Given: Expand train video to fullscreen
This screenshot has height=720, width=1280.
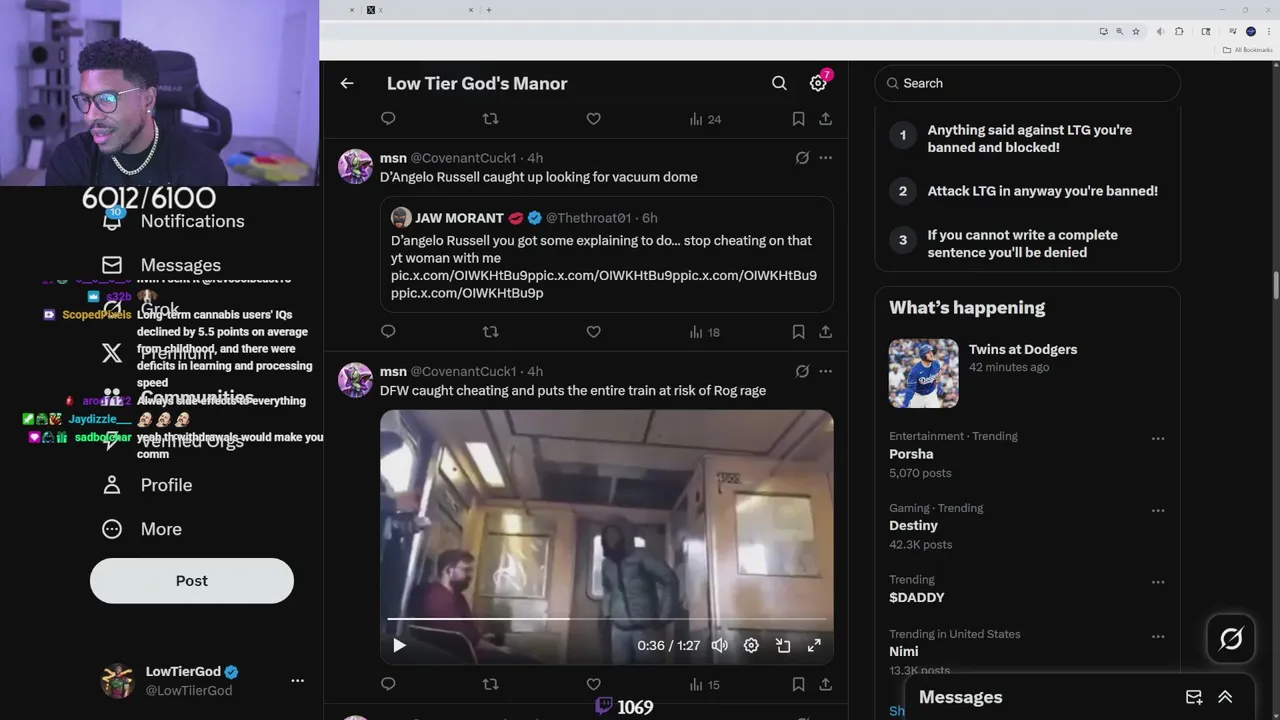Looking at the screenshot, I should [814, 645].
